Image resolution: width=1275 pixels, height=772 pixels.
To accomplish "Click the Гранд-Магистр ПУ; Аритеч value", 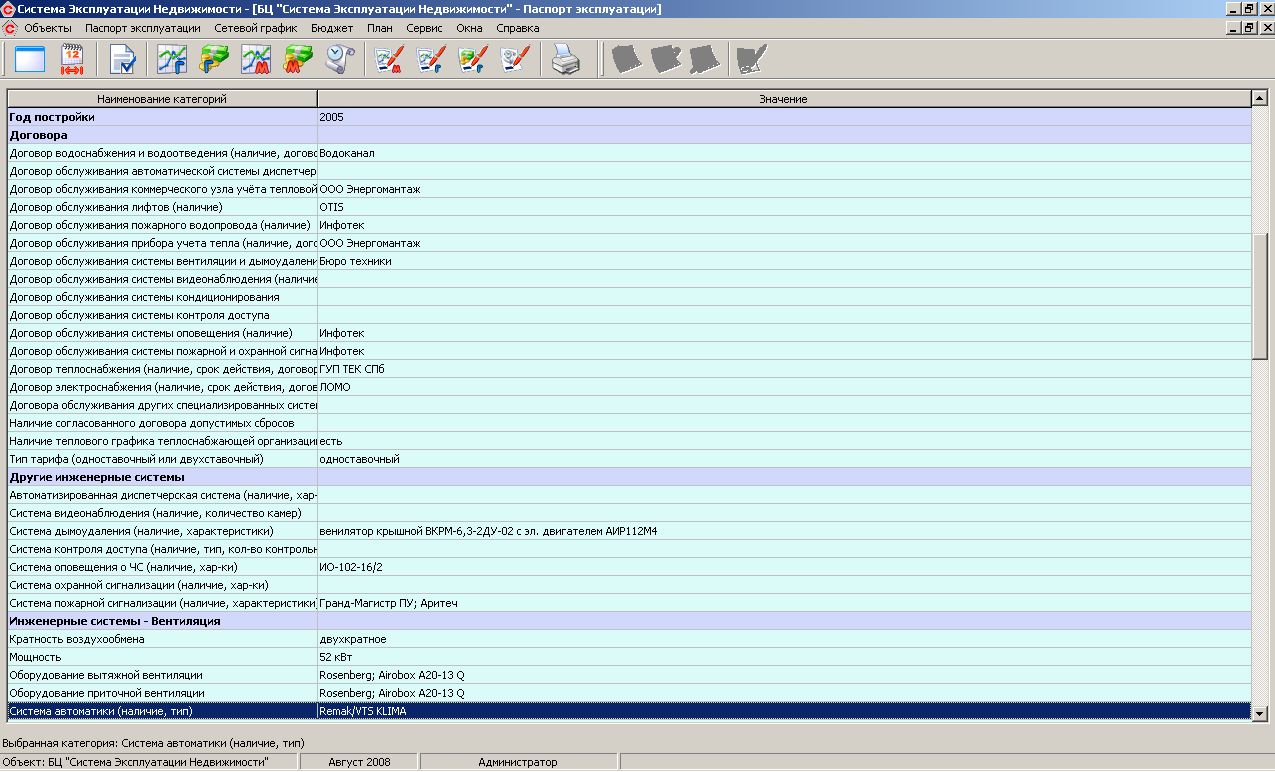I will (390, 603).
